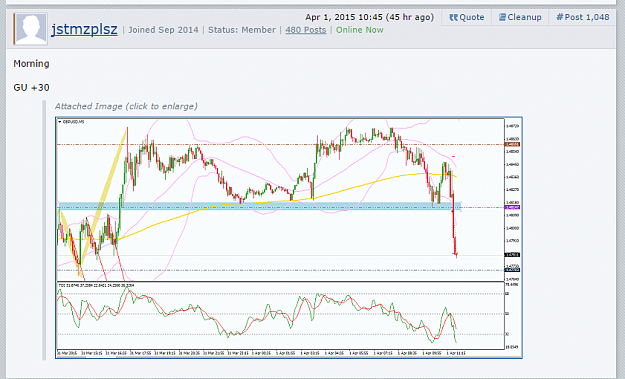The width and height of the screenshot is (625, 379).
Task: Click the Cleanup button
Action: pos(520,18)
